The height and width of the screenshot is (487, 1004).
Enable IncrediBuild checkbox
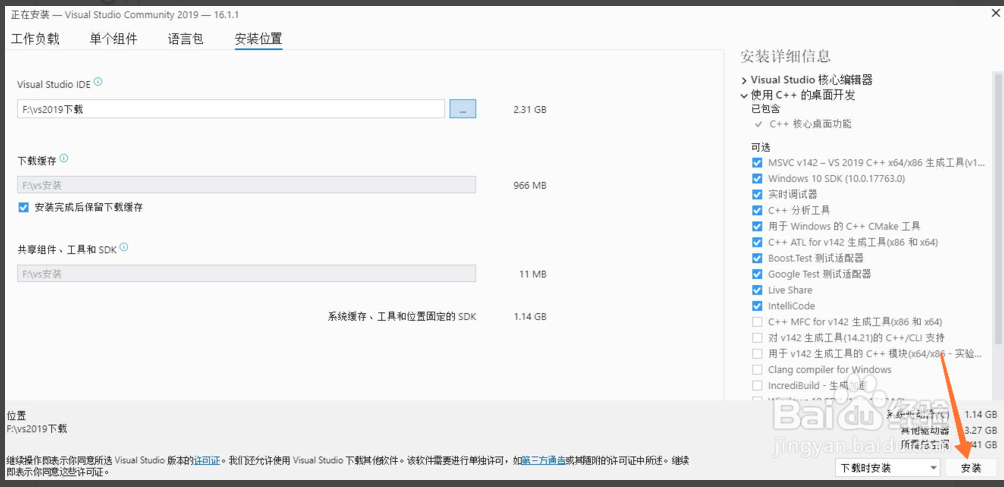(x=757, y=385)
